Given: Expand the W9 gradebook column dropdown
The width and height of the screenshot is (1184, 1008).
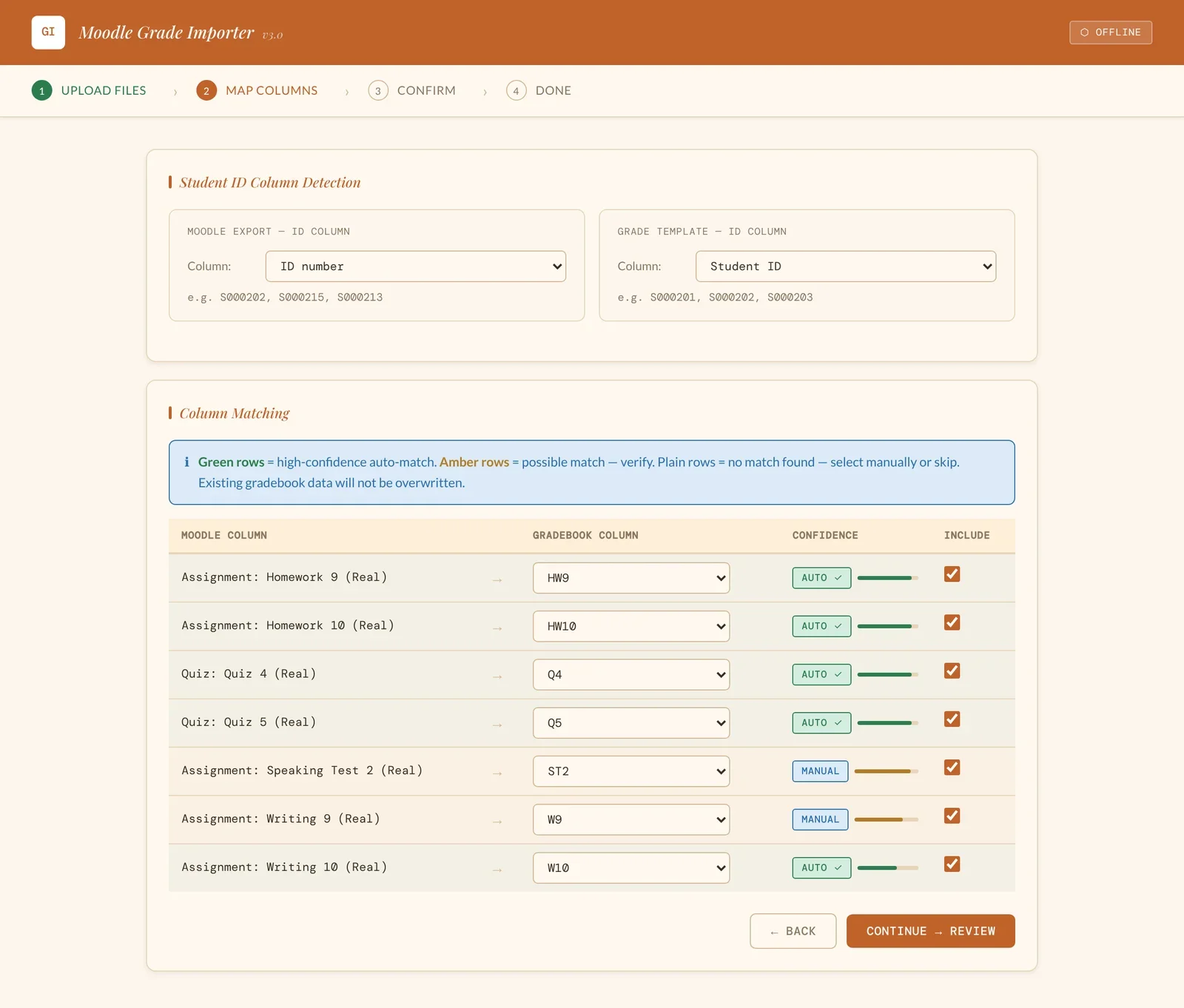Looking at the screenshot, I should click(631, 819).
